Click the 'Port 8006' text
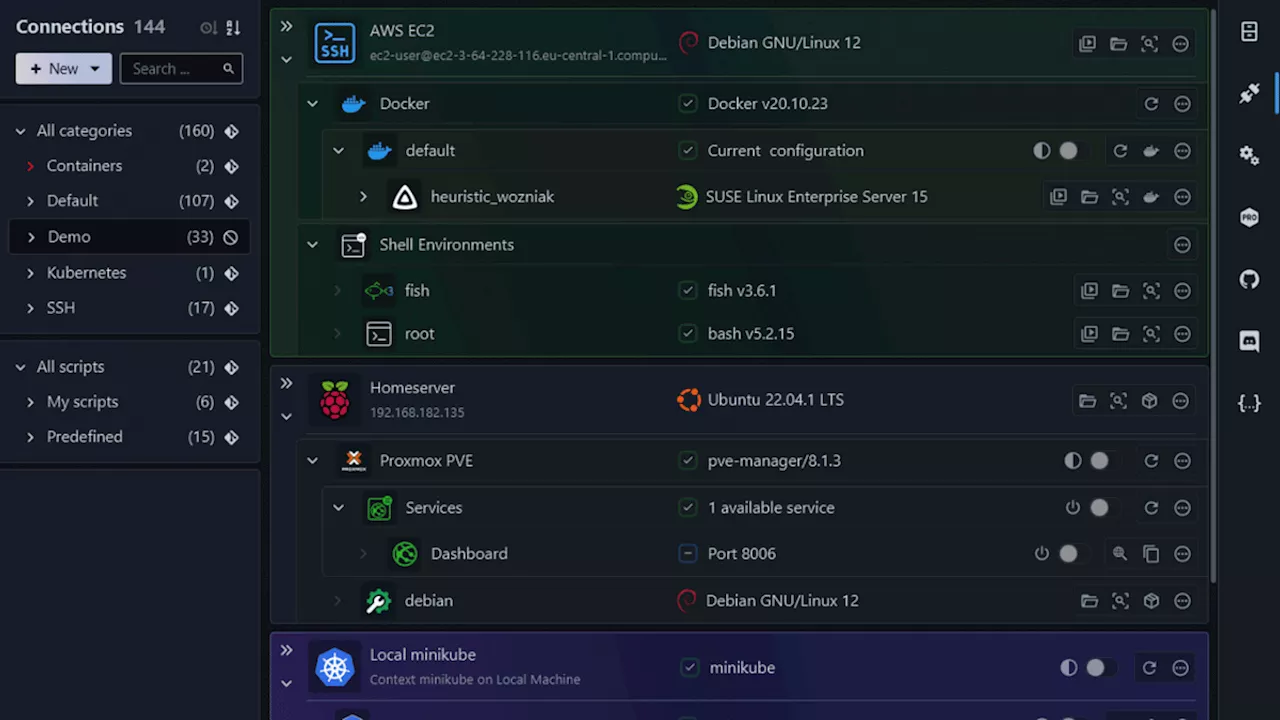Image resolution: width=1280 pixels, height=720 pixels. pyautogui.click(x=742, y=554)
